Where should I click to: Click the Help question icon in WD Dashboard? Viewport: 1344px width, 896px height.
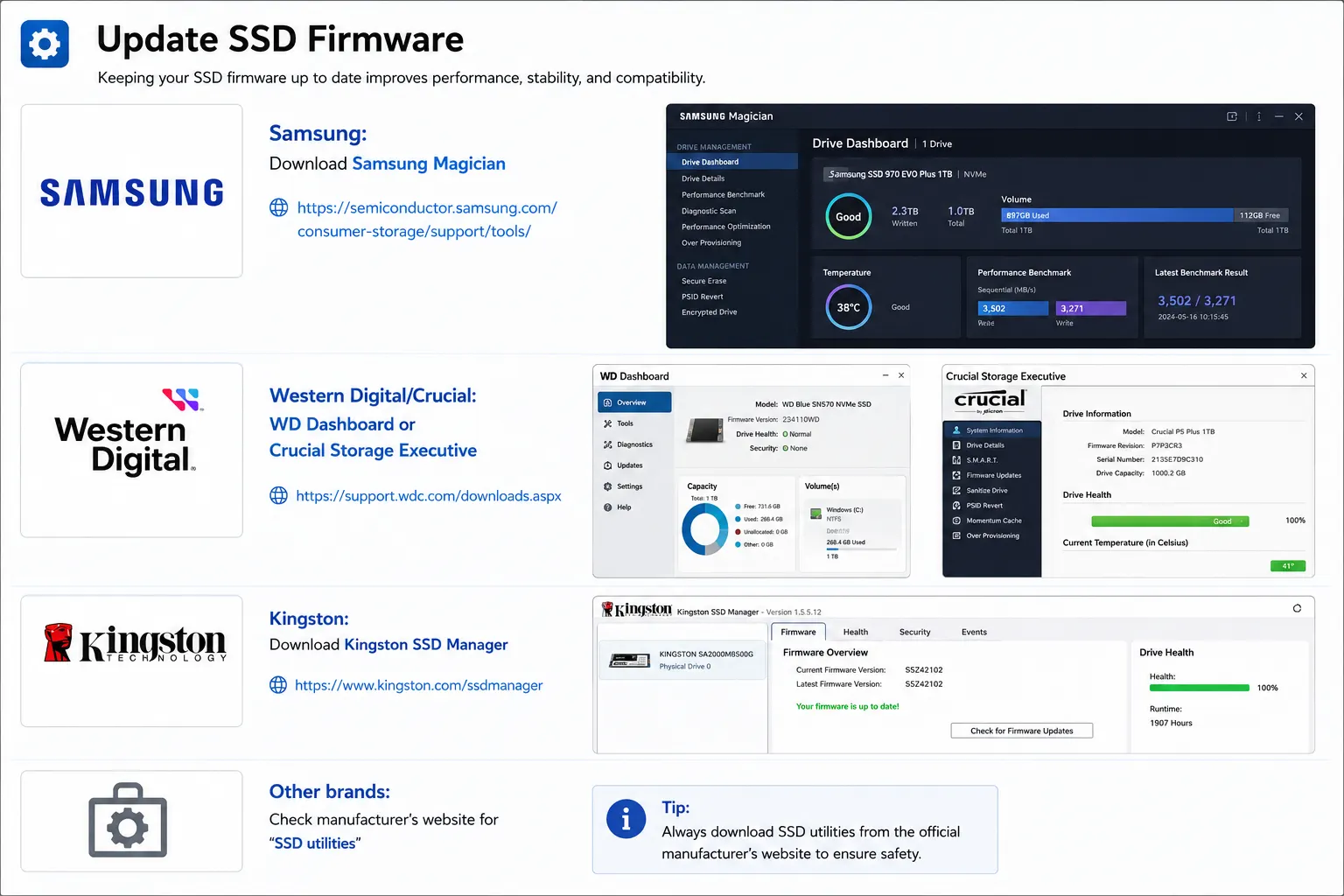(607, 507)
